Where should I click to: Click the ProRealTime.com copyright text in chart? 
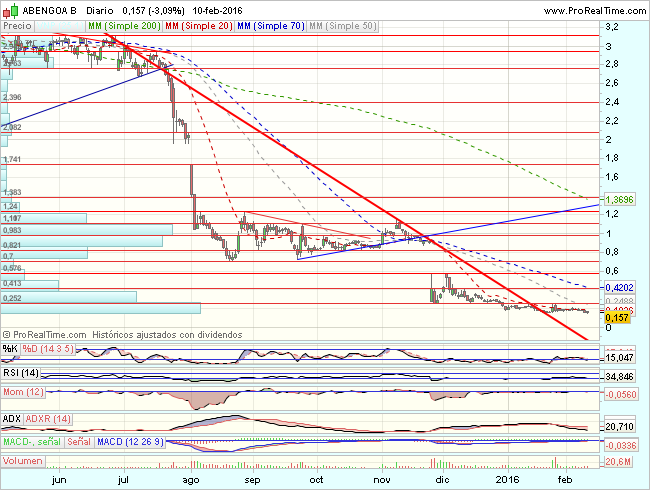coord(44,335)
